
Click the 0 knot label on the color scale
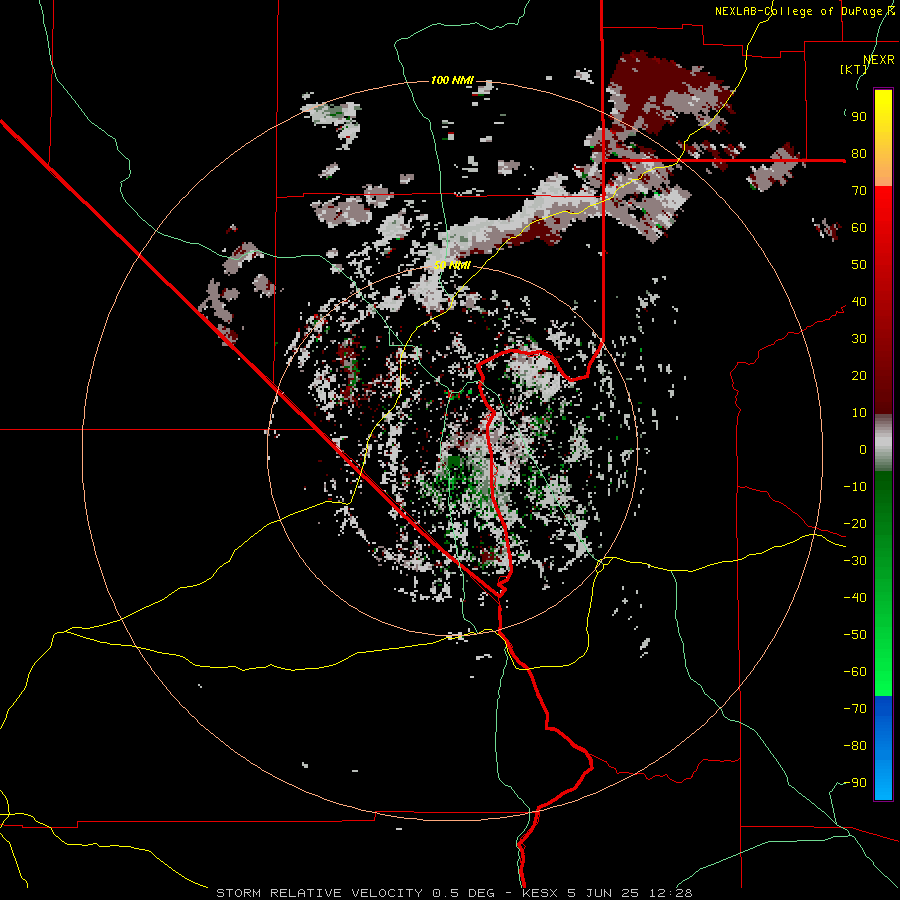pyautogui.click(x=863, y=449)
